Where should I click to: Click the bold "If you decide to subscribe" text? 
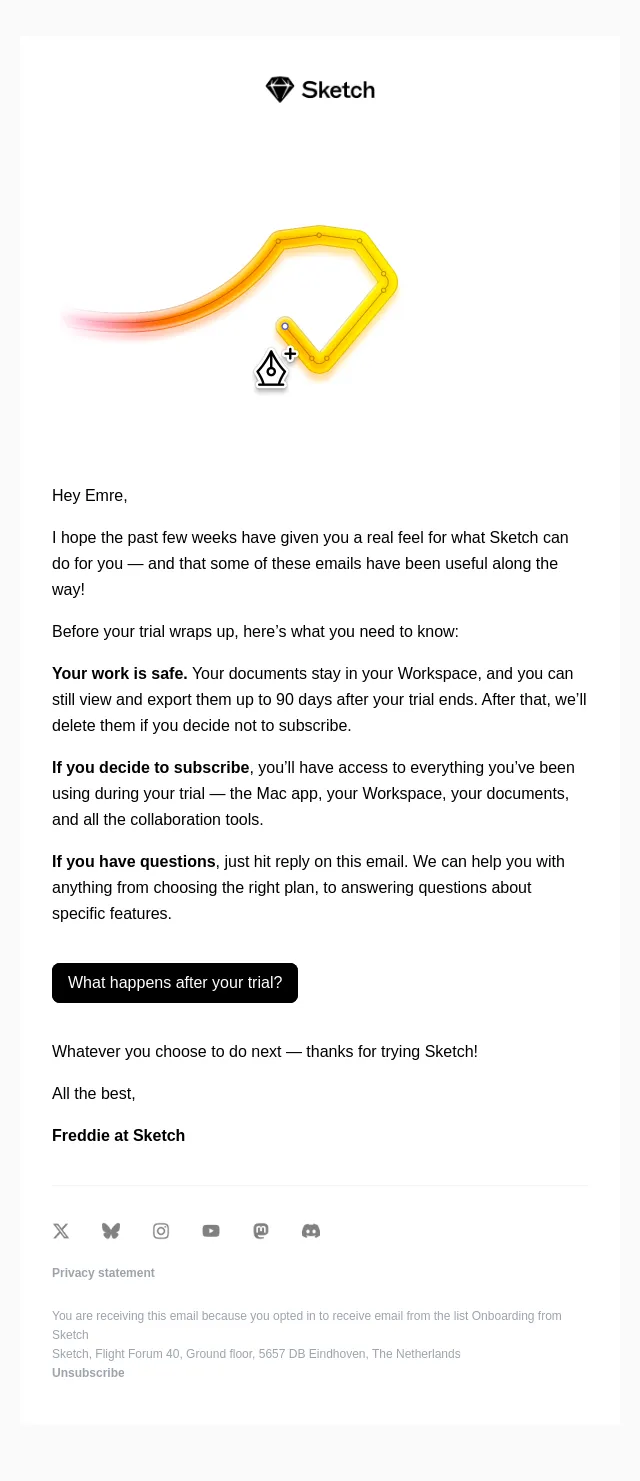click(x=150, y=768)
